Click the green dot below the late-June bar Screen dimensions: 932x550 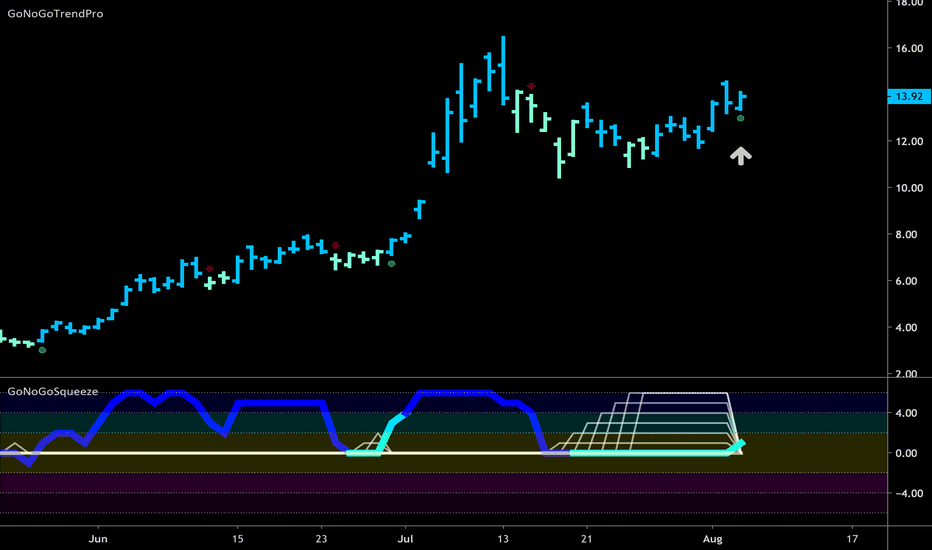pos(391,263)
